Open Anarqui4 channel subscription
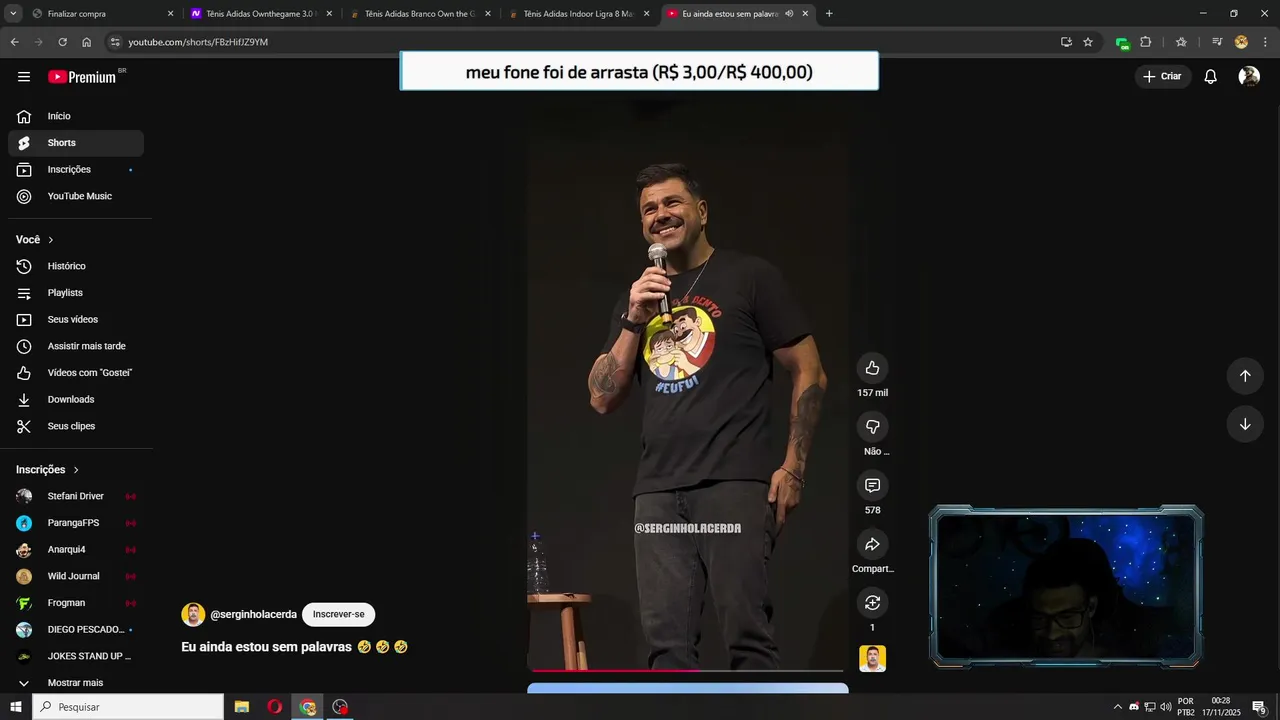The width and height of the screenshot is (1280, 720). coord(76,550)
